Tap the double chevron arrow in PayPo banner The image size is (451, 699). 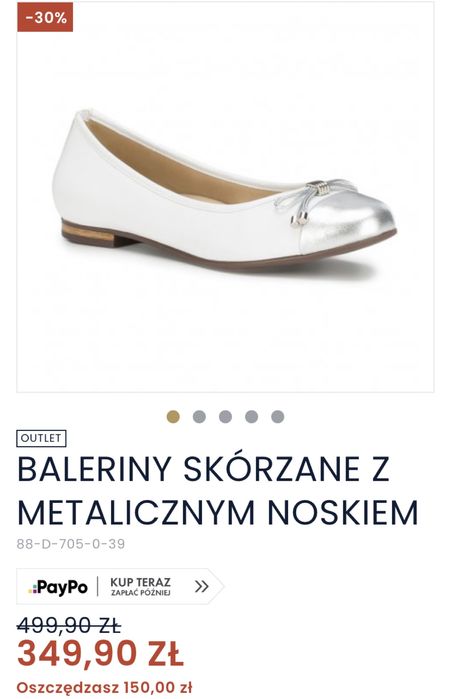click(x=201, y=587)
